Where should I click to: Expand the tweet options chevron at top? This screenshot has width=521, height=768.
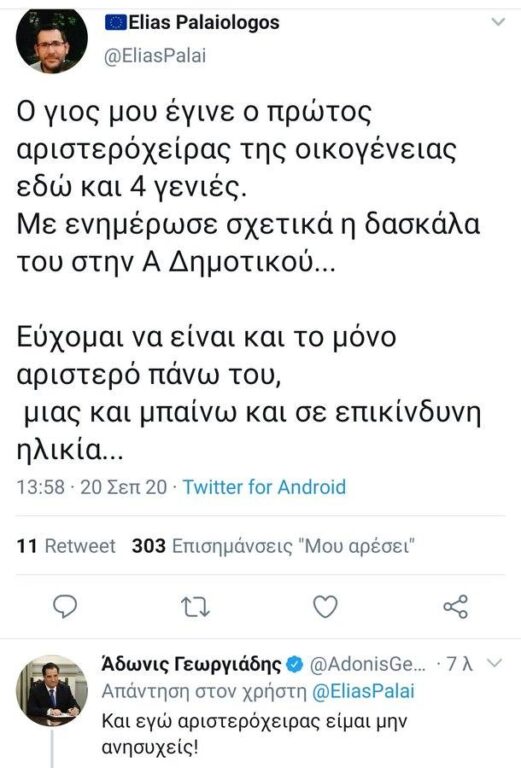(498, 22)
